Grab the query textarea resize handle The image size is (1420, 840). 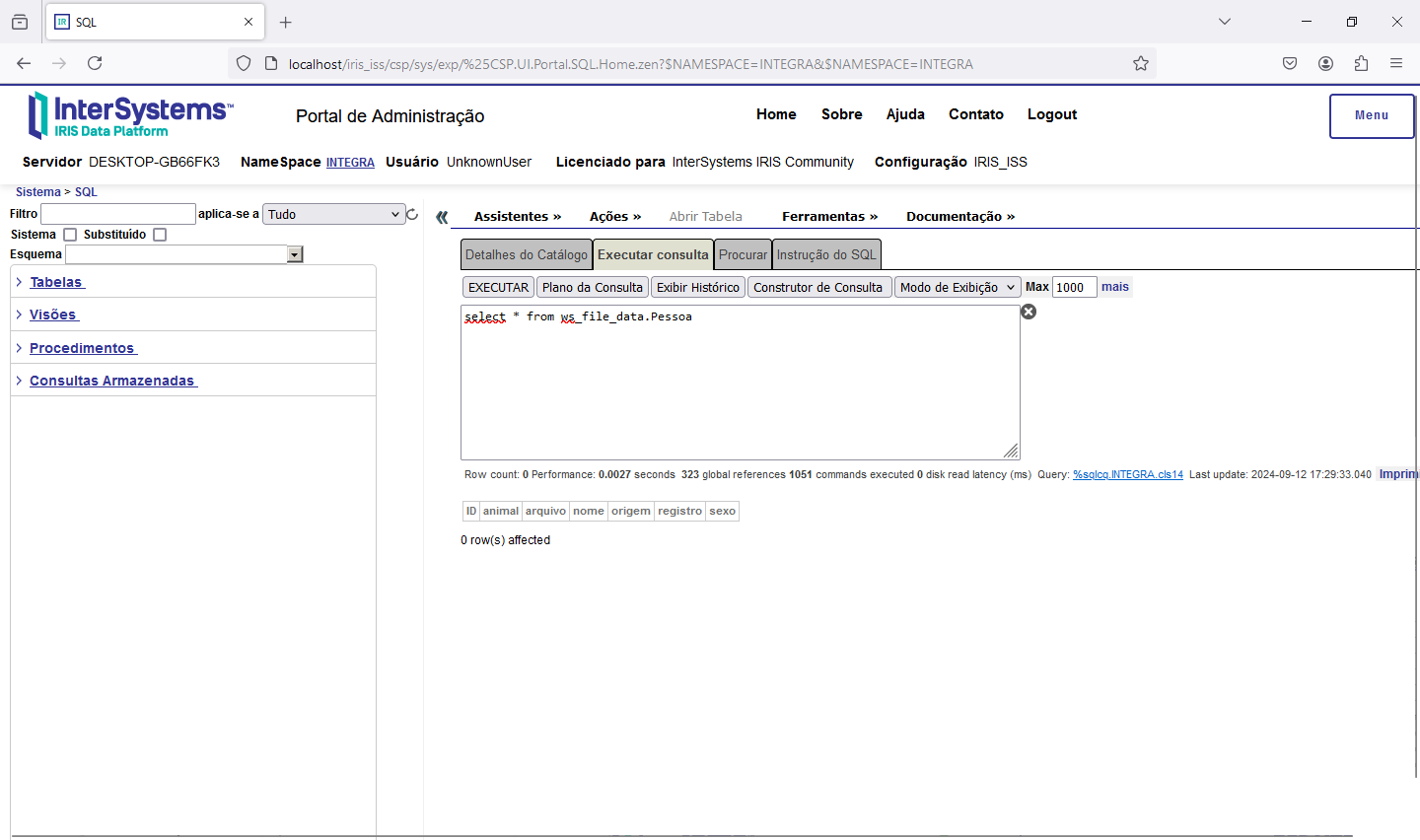1011,452
